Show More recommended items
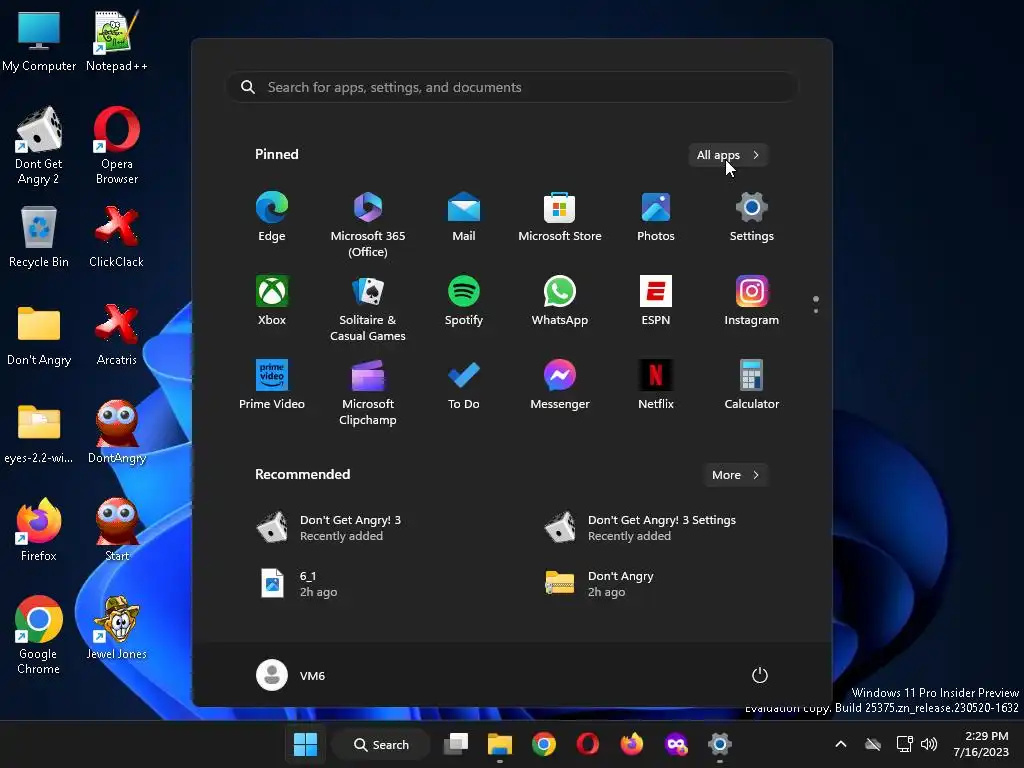Image resolution: width=1024 pixels, height=768 pixels. pyautogui.click(x=736, y=475)
